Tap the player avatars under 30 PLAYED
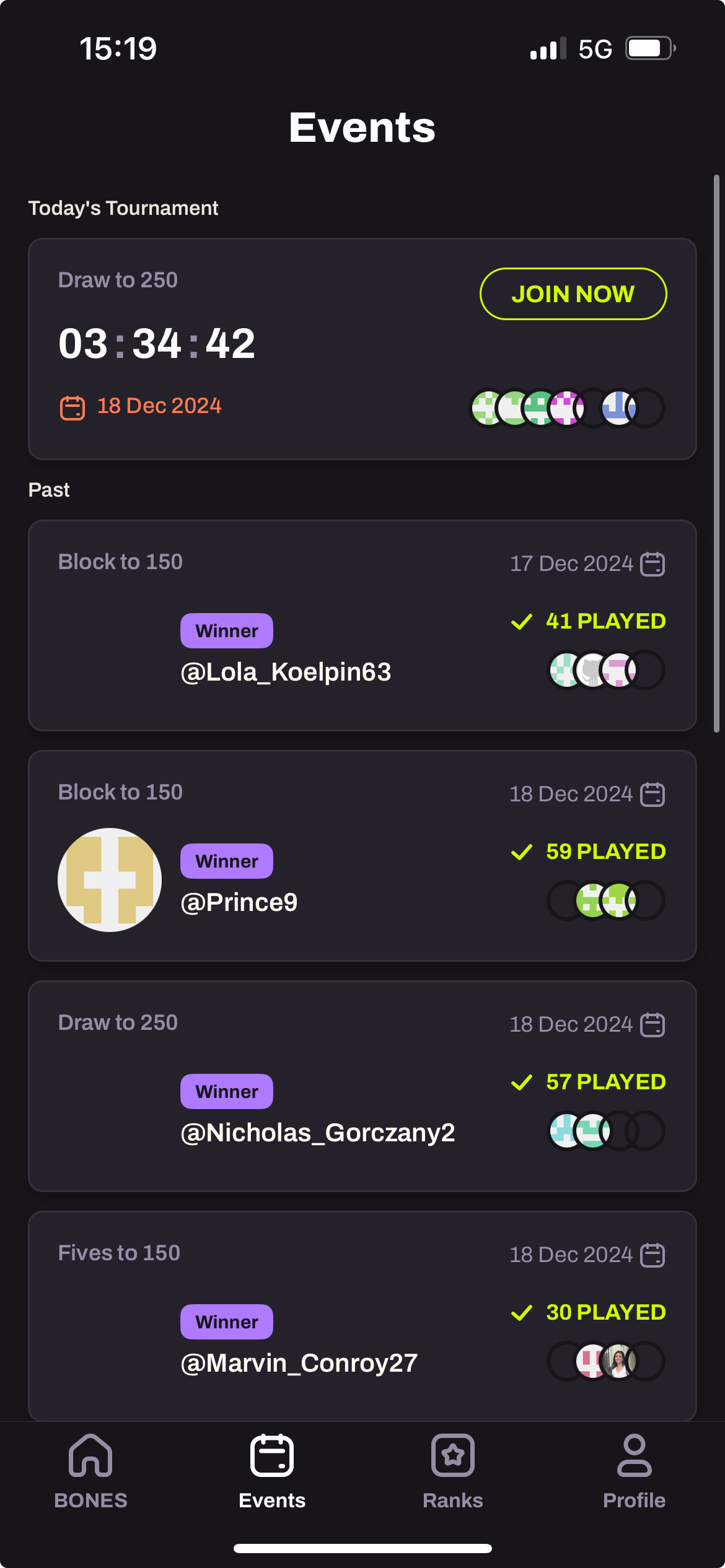Image resolution: width=725 pixels, height=1568 pixels. (x=606, y=1361)
